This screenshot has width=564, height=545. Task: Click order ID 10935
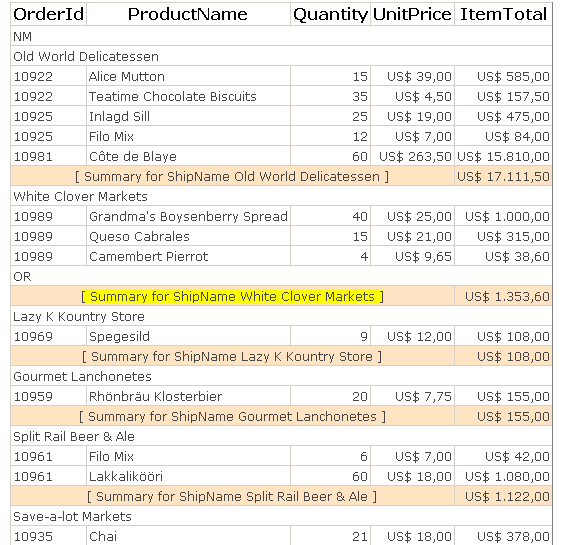click(x=49, y=536)
